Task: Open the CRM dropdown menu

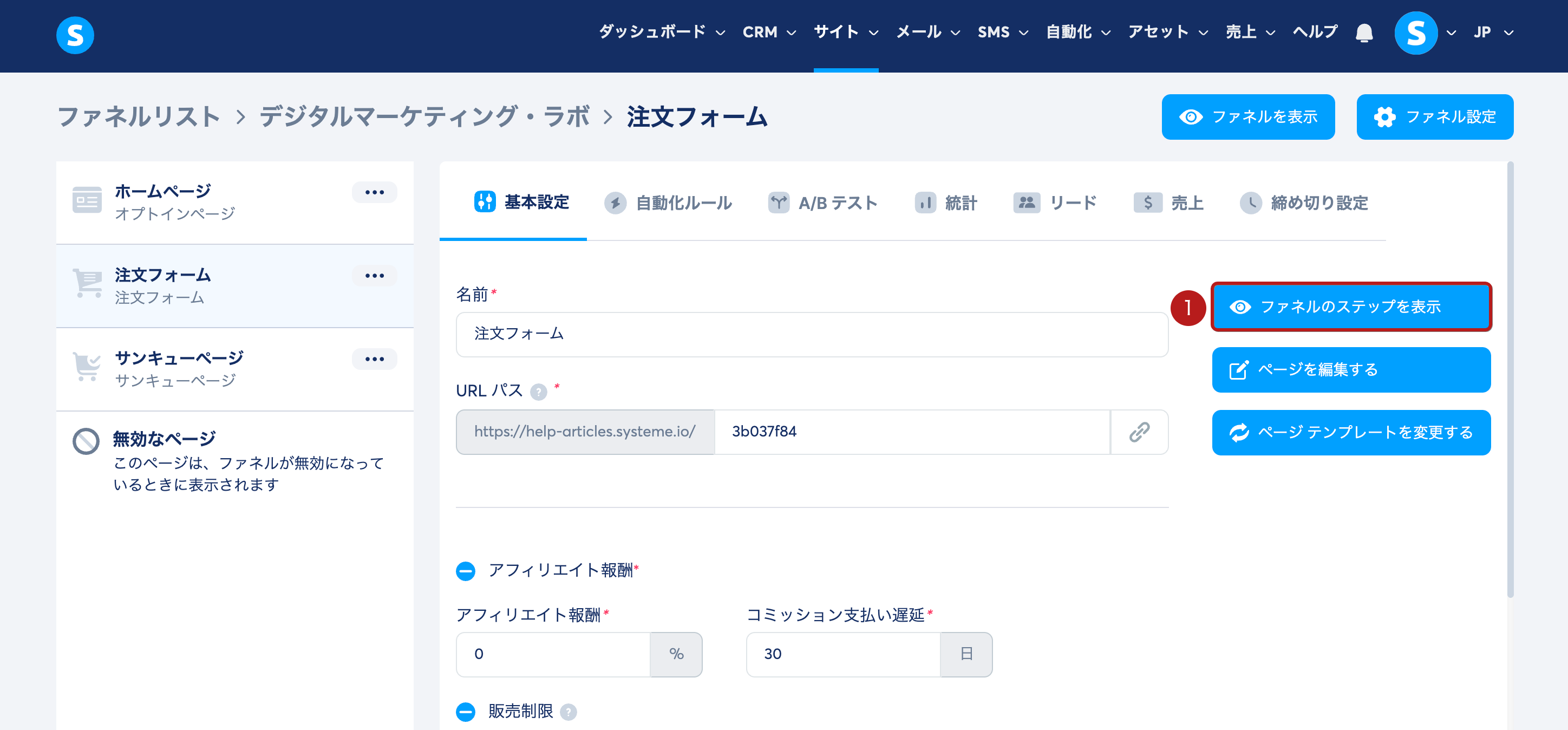Action: tap(769, 32)
